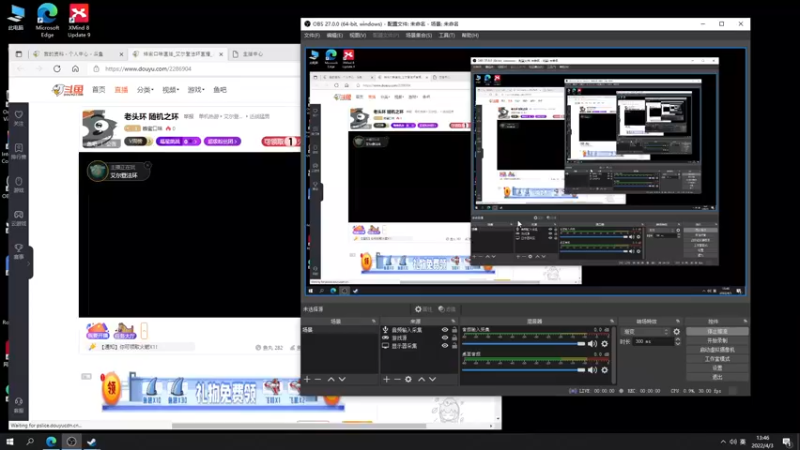Open taskbar search icon

(30, 441)
